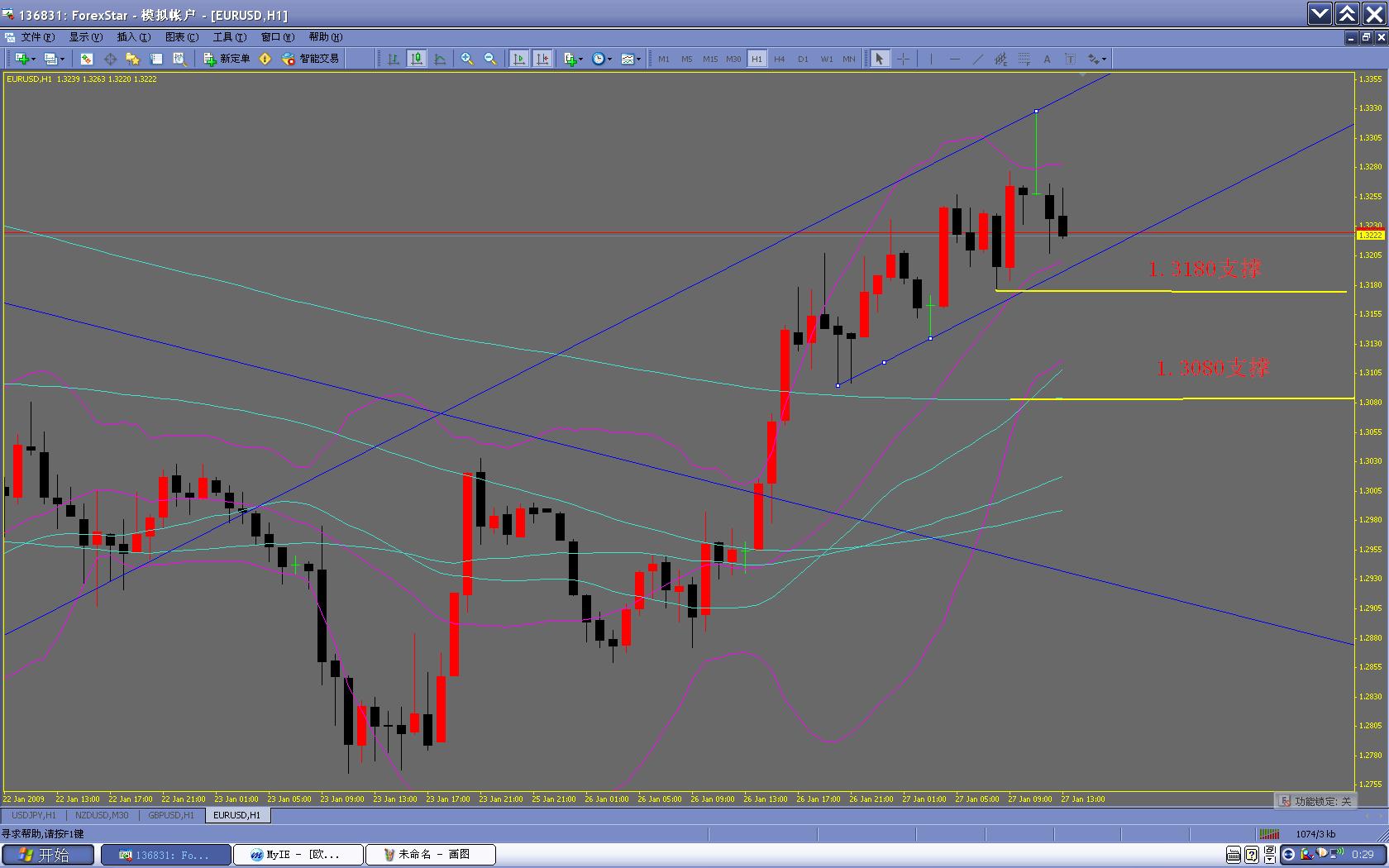The height and width of the screenshot is (868, 1389).
Task: Select the H1 timeframe button
Action: [757, 59]
